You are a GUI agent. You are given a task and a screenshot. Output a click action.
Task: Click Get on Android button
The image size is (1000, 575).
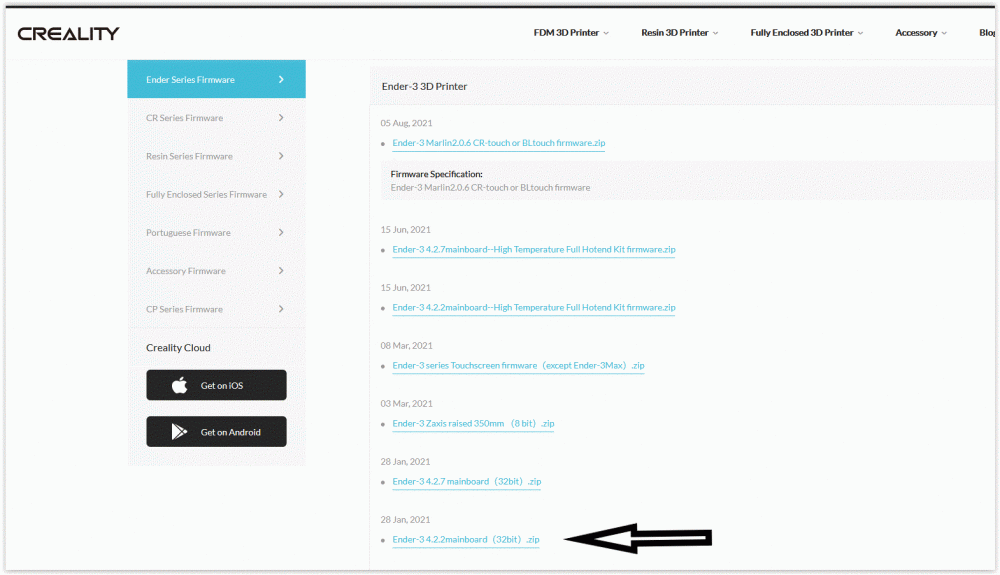pos(216,432)
